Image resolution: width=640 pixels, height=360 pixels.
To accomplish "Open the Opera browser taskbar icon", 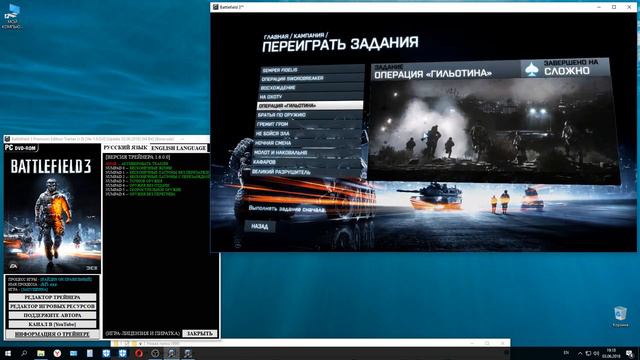I will [139, 353].
